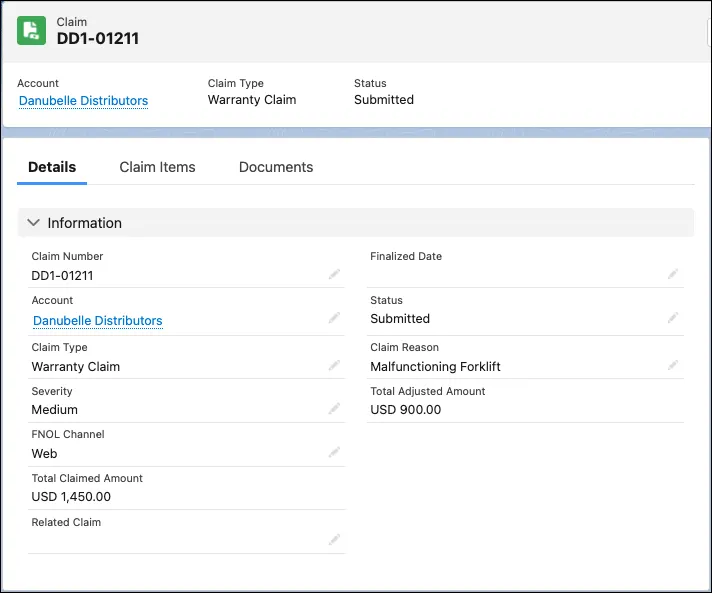Click the Total Adjusted Amount label

[427, 391]
